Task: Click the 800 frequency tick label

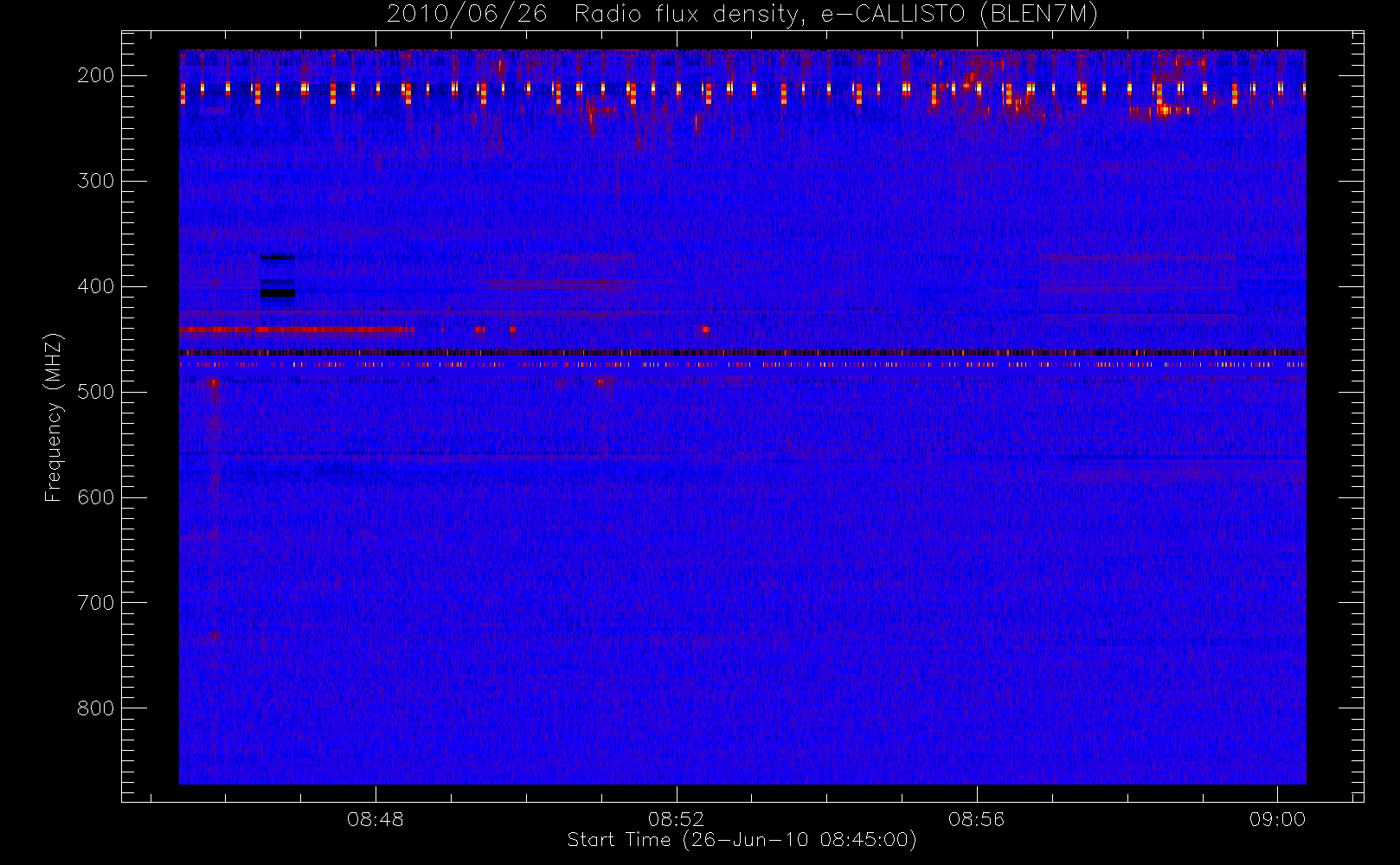Action: [96, 708]
